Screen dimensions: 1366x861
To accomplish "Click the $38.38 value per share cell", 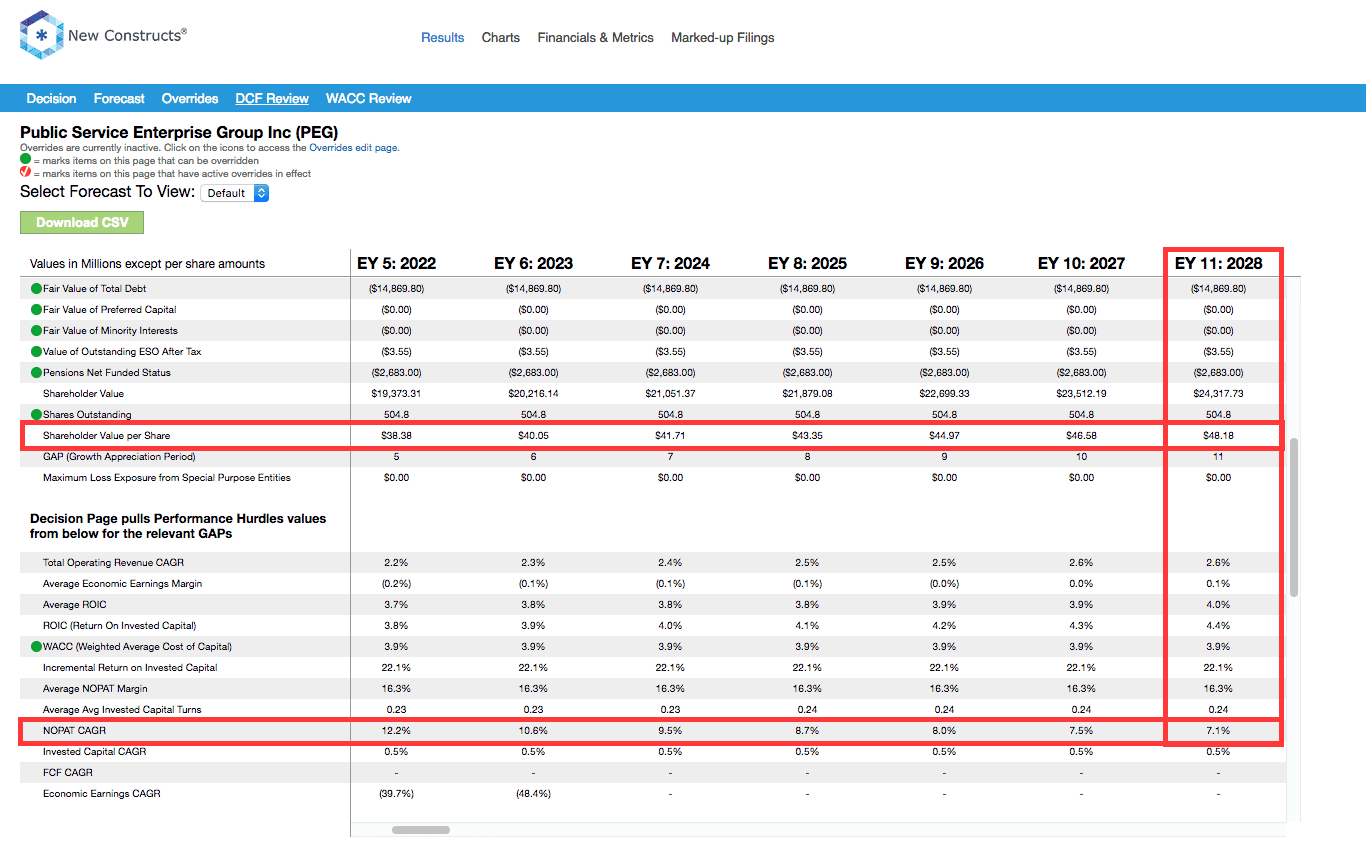I will click(397, 436).
